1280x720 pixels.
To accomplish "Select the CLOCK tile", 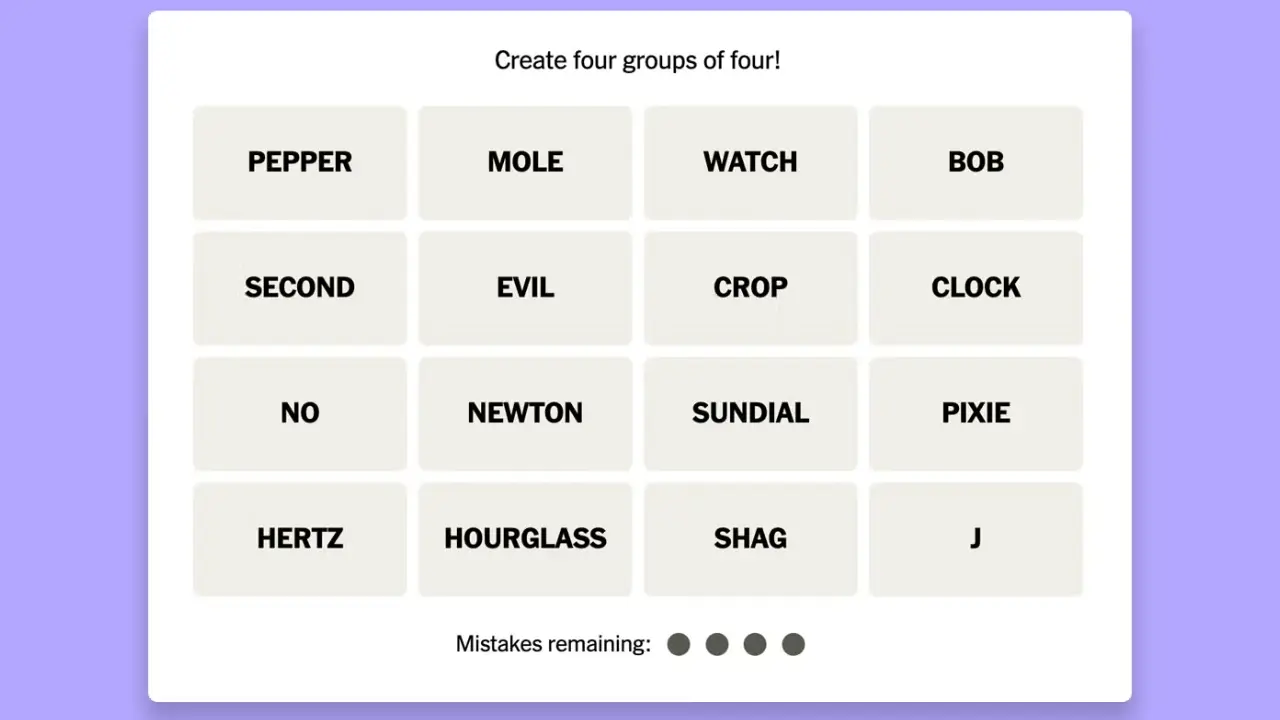I will [x=975, y=288].
